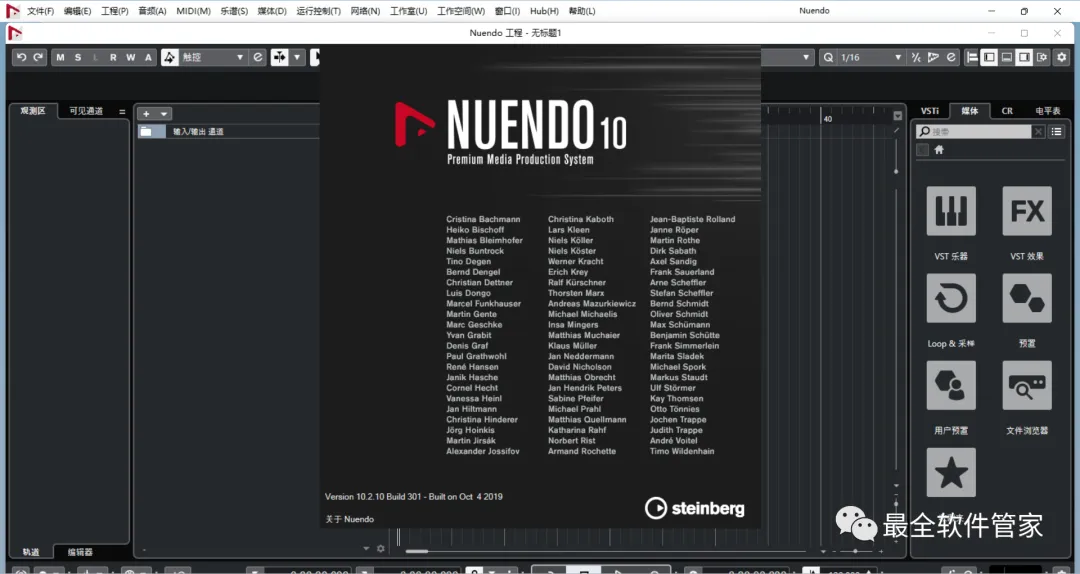1080x574 pixels.
Task: Open the window layout setup icon
Action: click(1042, 57)
